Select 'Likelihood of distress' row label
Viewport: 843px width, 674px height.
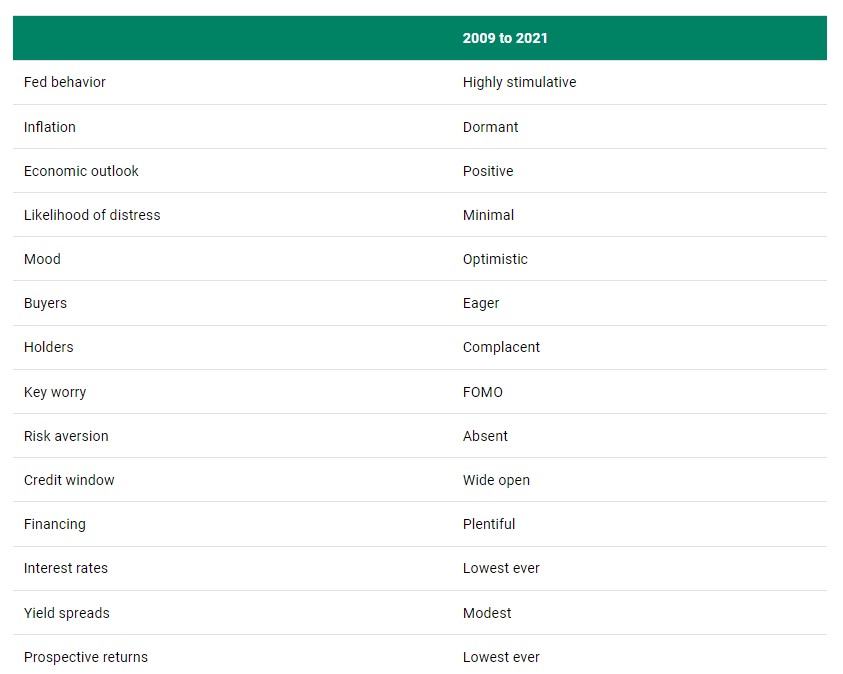point(92,215)
